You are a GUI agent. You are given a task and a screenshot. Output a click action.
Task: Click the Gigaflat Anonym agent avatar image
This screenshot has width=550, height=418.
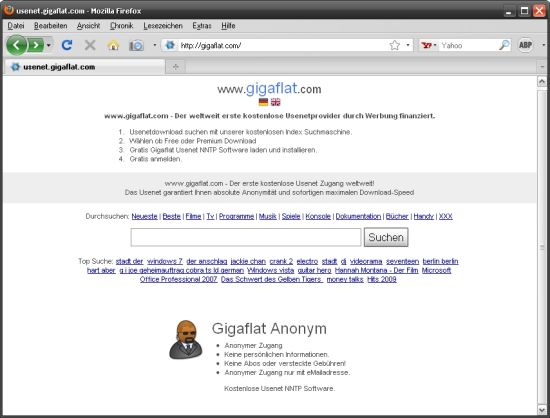[186, 339]
